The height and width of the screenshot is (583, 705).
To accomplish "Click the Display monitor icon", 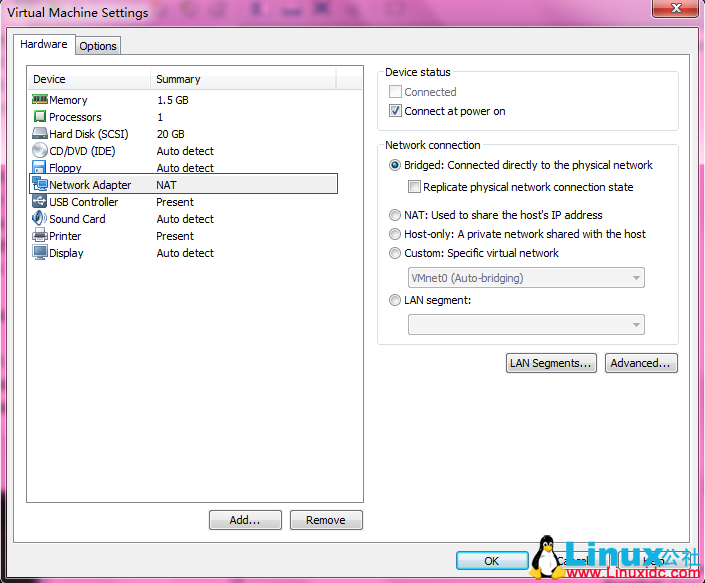I will tap(40, 252).
